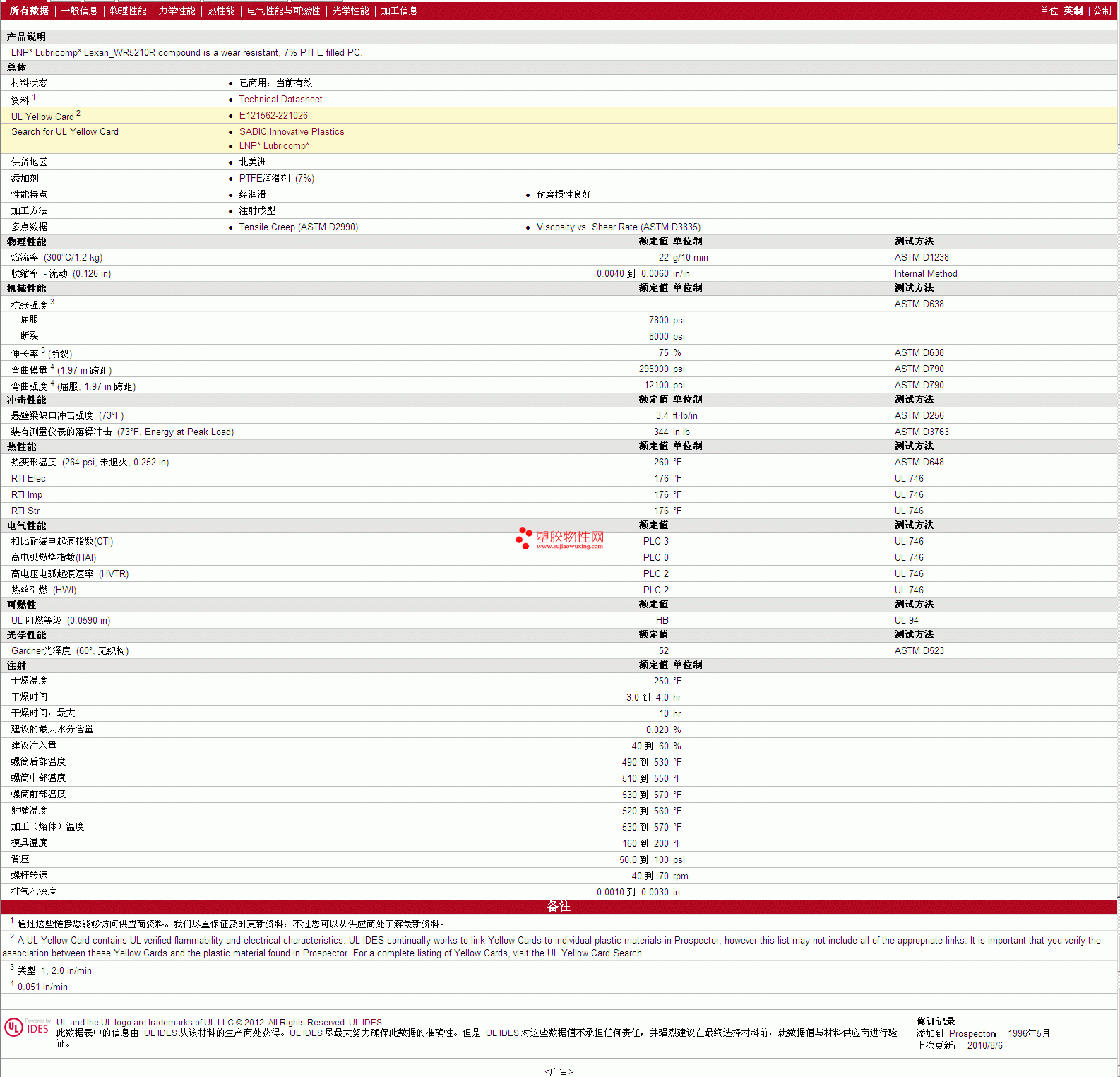This screenshot has width=1120, height=1077.
Task: Click the 北美洲 supply region entry
Action: pos(253,162)
